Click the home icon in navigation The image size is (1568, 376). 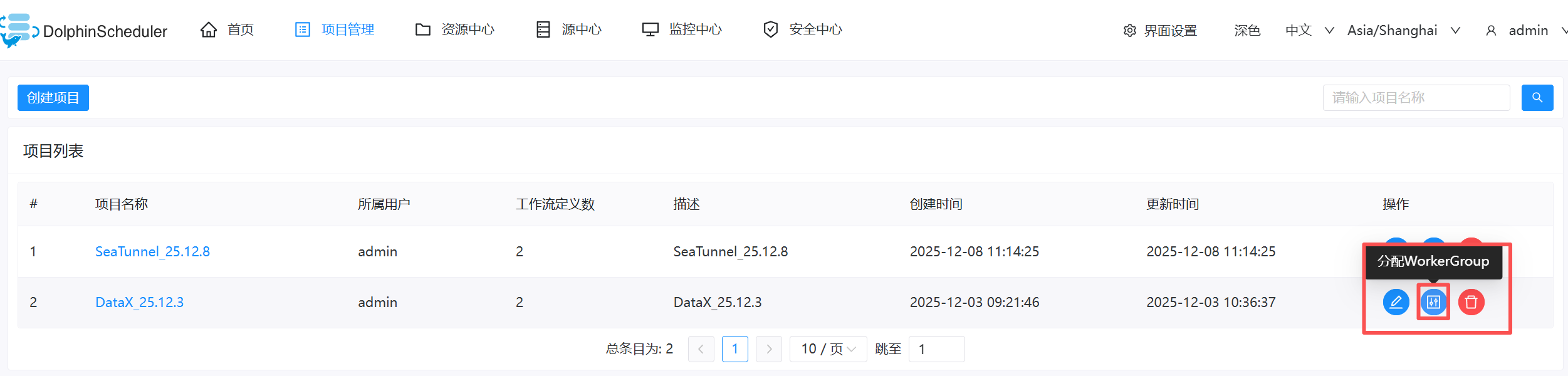coord(209,29)
